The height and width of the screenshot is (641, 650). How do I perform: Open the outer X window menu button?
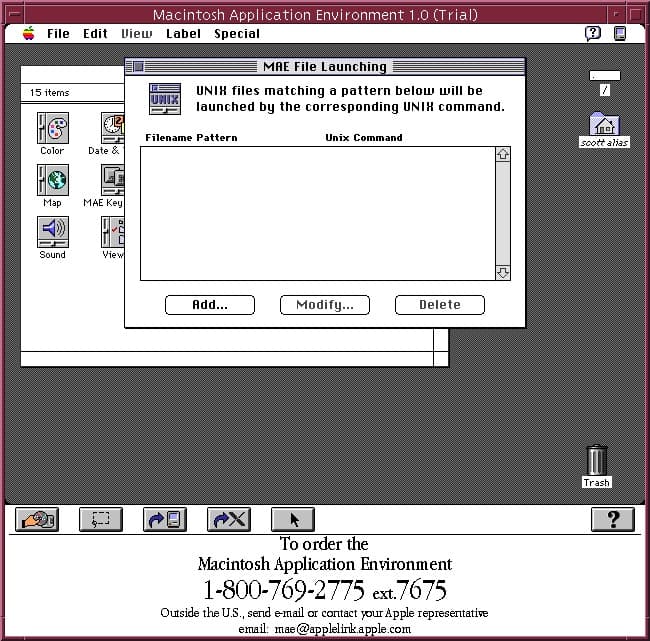(x=15, y=14)
